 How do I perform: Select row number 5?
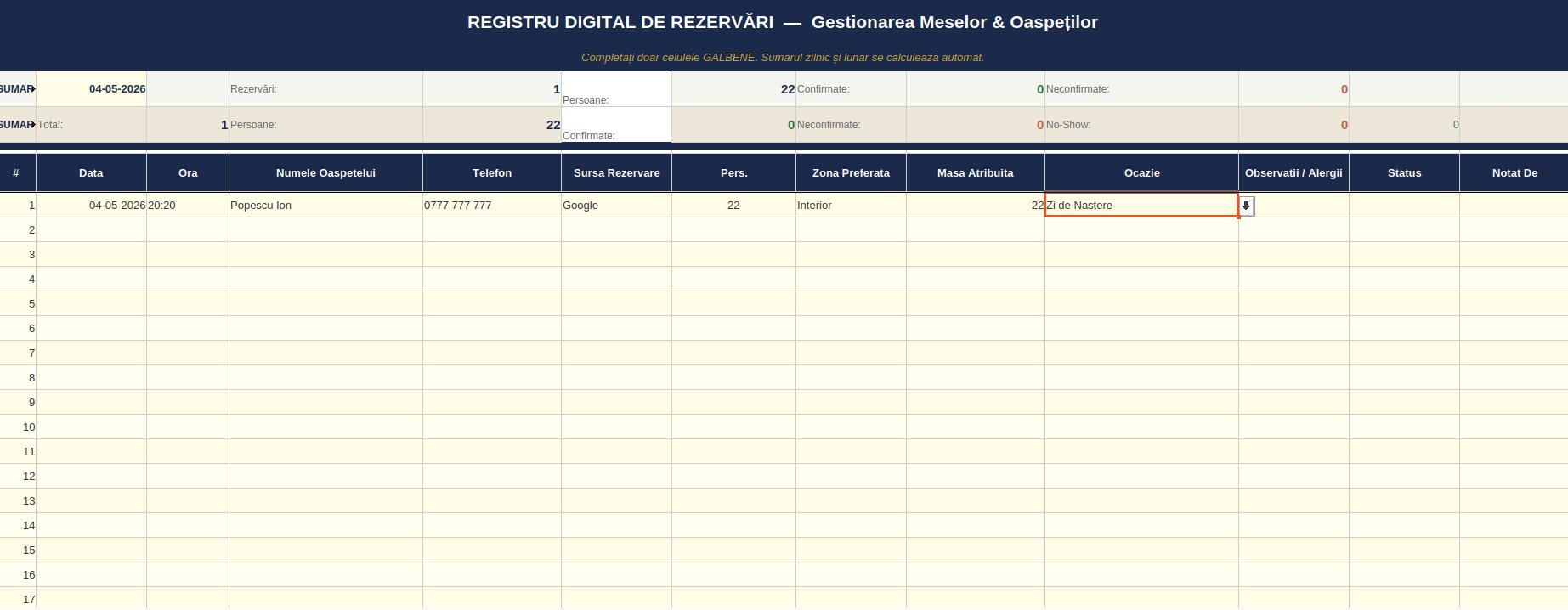[x=18, y=303]
